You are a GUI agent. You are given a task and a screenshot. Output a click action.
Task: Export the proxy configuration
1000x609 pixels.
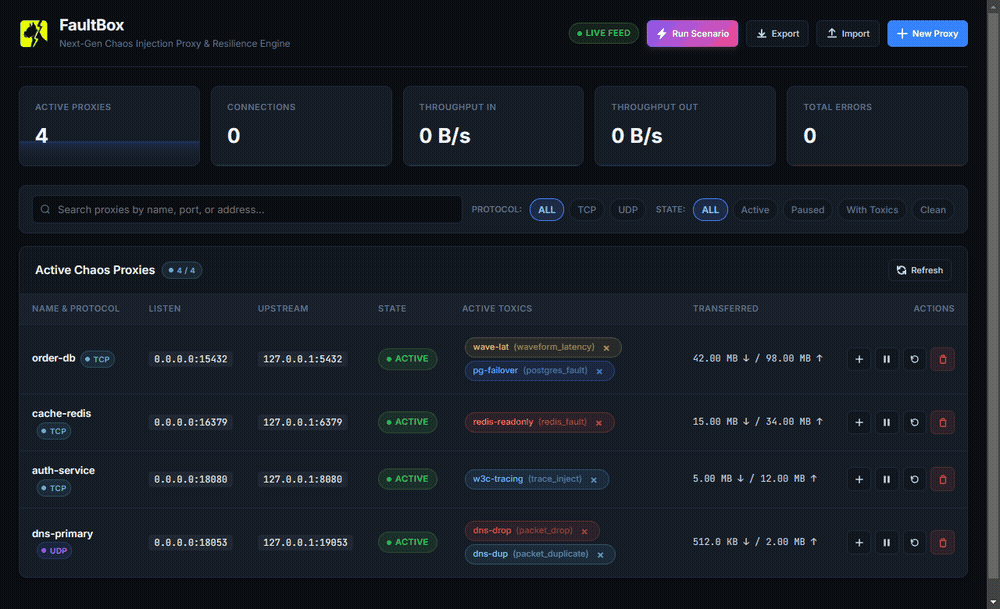(x=777, y=33)
